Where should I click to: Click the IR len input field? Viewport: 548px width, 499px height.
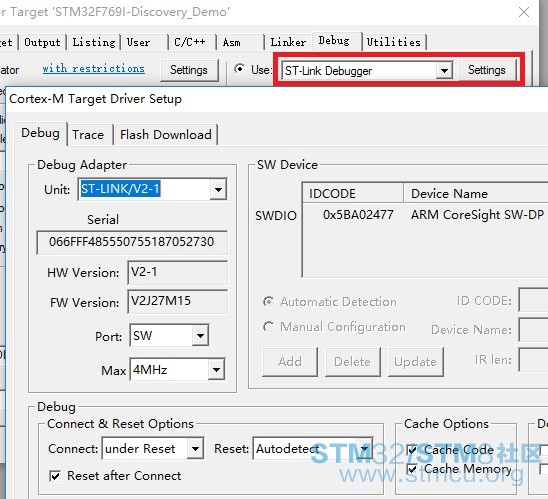[x=533, y=360]
